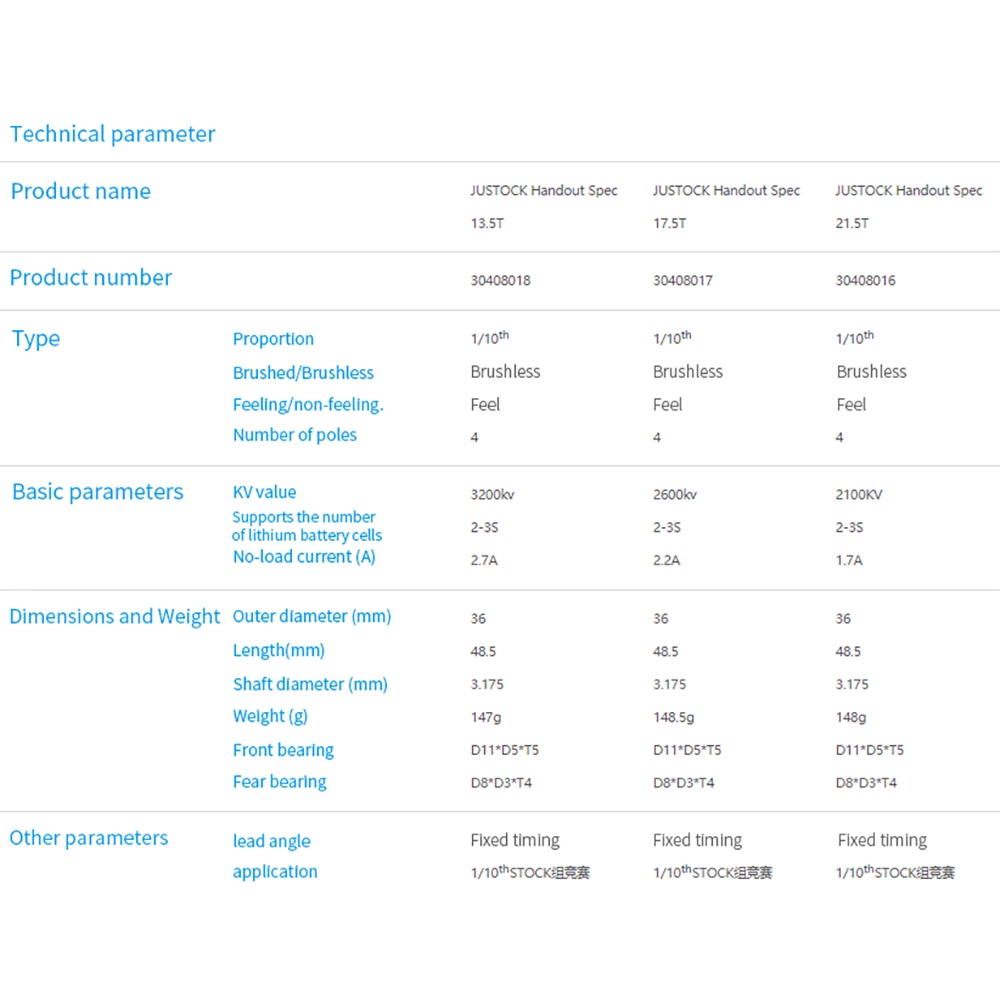Select product number 30408016
The height and width of the screenshot is (1000, 1000).
tap(865, 281)
